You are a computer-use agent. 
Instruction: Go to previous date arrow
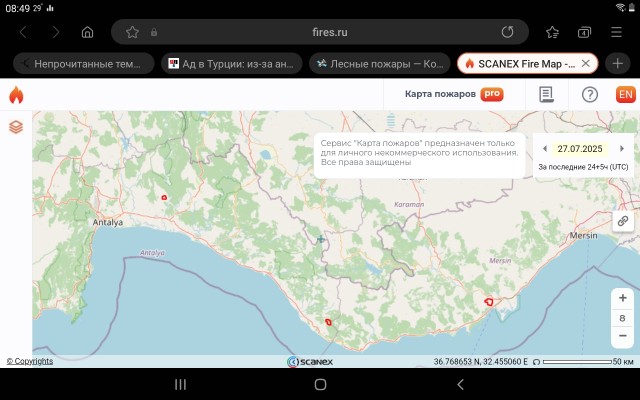[544, 149]
